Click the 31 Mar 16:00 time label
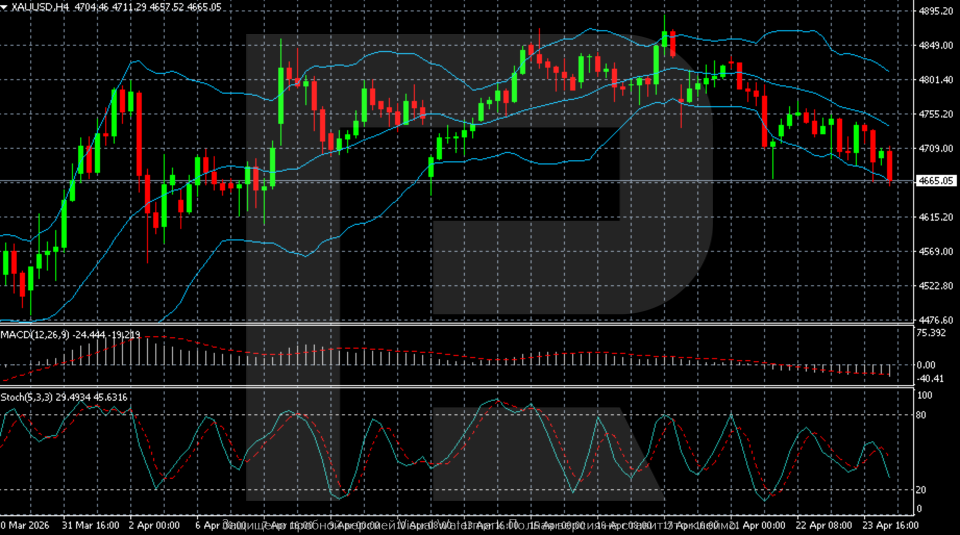 91,524
